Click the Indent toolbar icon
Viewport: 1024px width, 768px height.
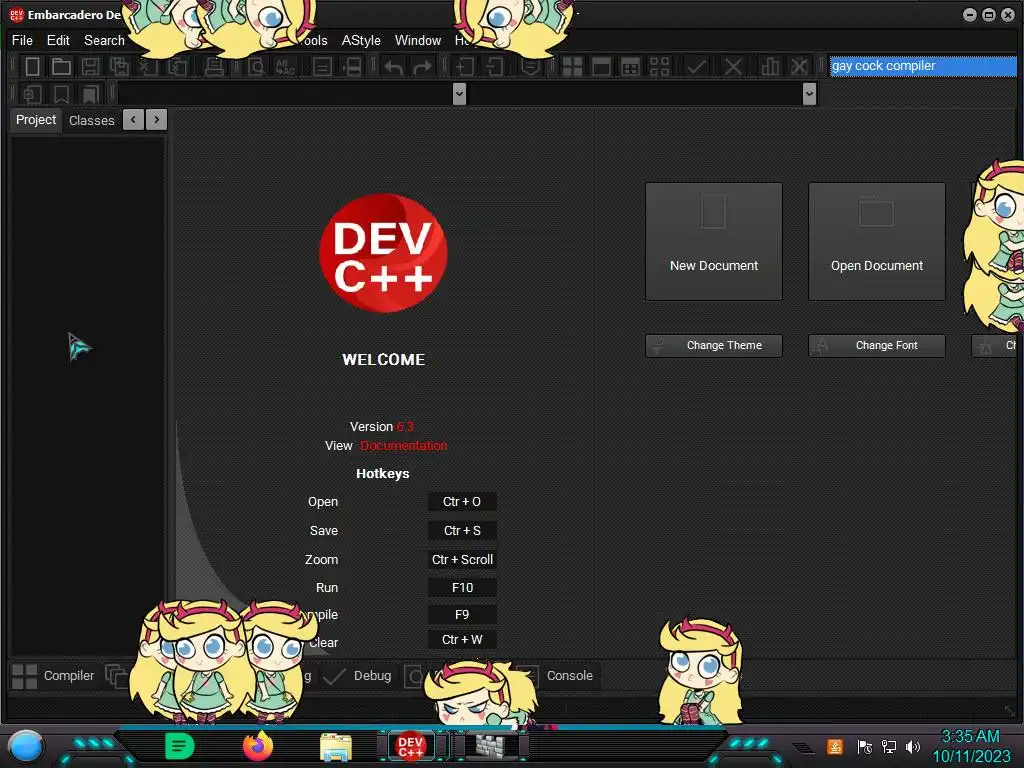[464, 66]
